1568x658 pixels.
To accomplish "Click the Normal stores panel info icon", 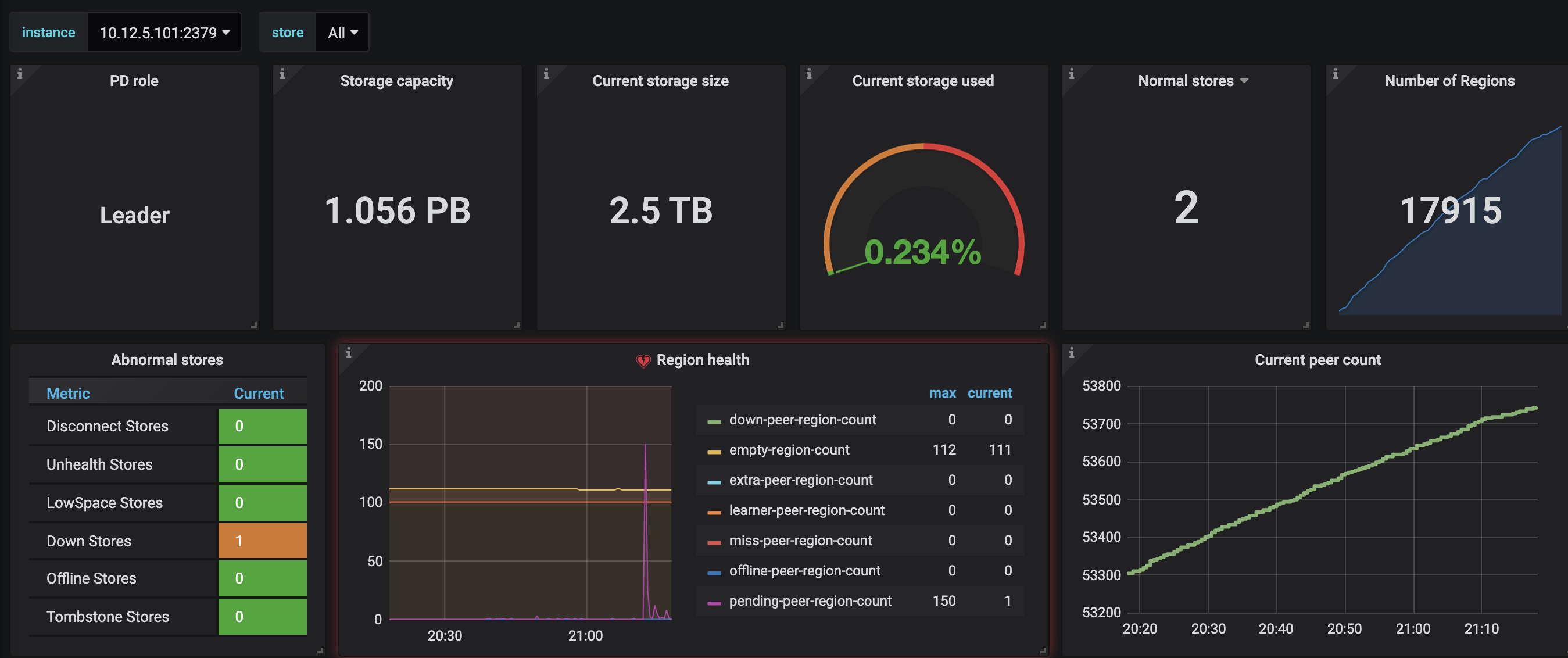I will click(1072, 74).
